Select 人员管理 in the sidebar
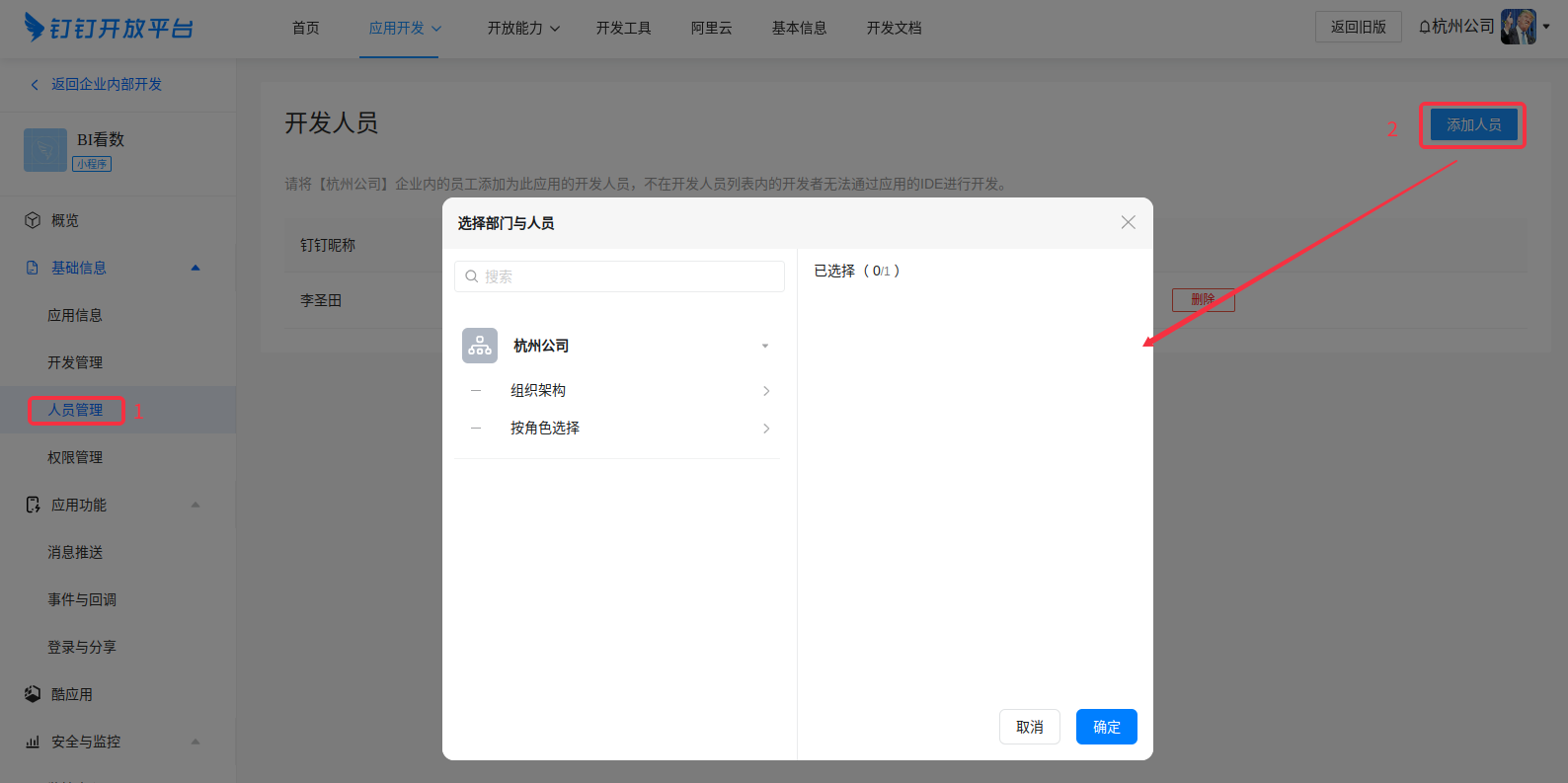 (x=76, y=410)
